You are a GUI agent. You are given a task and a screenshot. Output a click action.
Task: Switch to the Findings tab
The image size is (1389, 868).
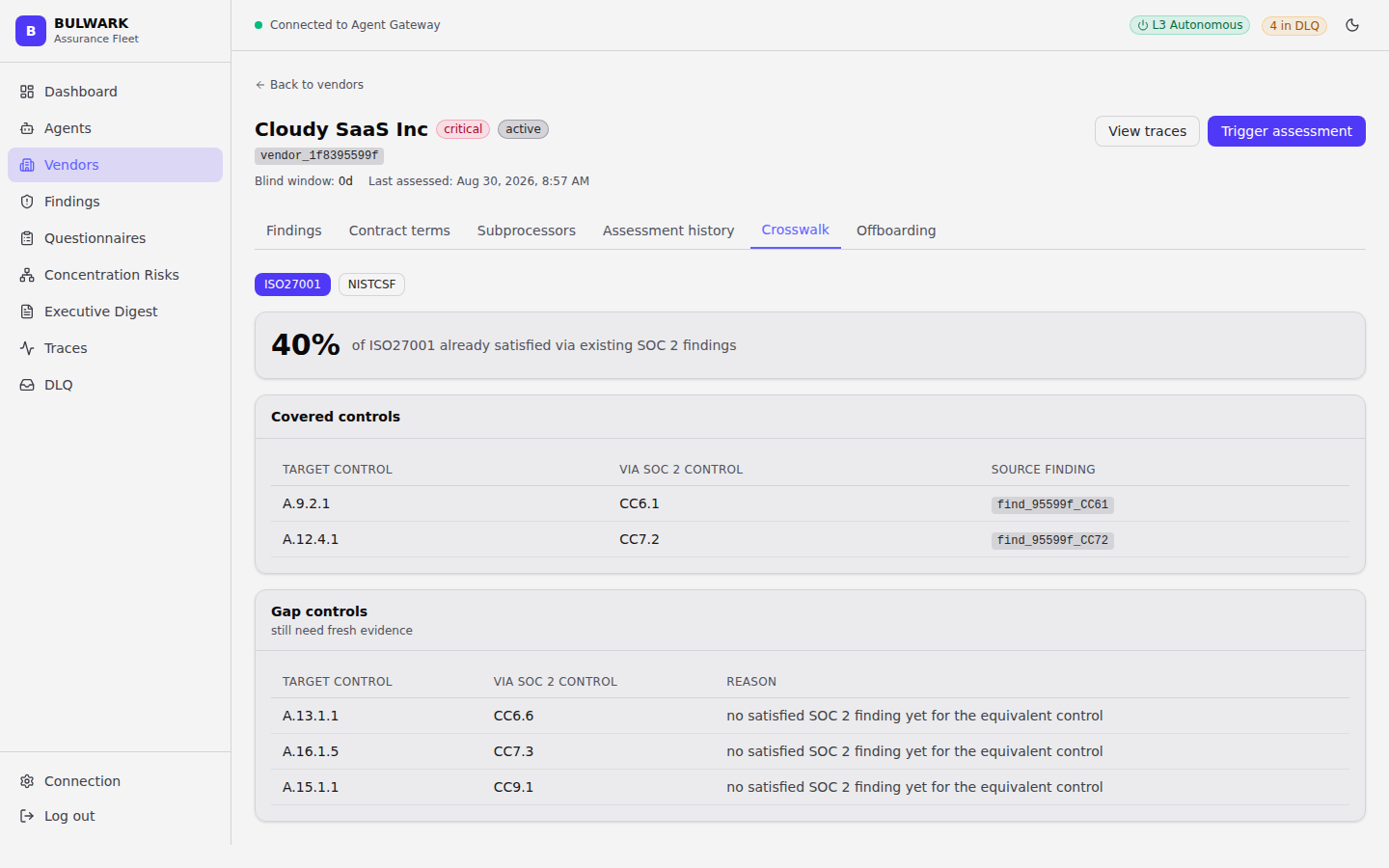(x=294, y=231)
